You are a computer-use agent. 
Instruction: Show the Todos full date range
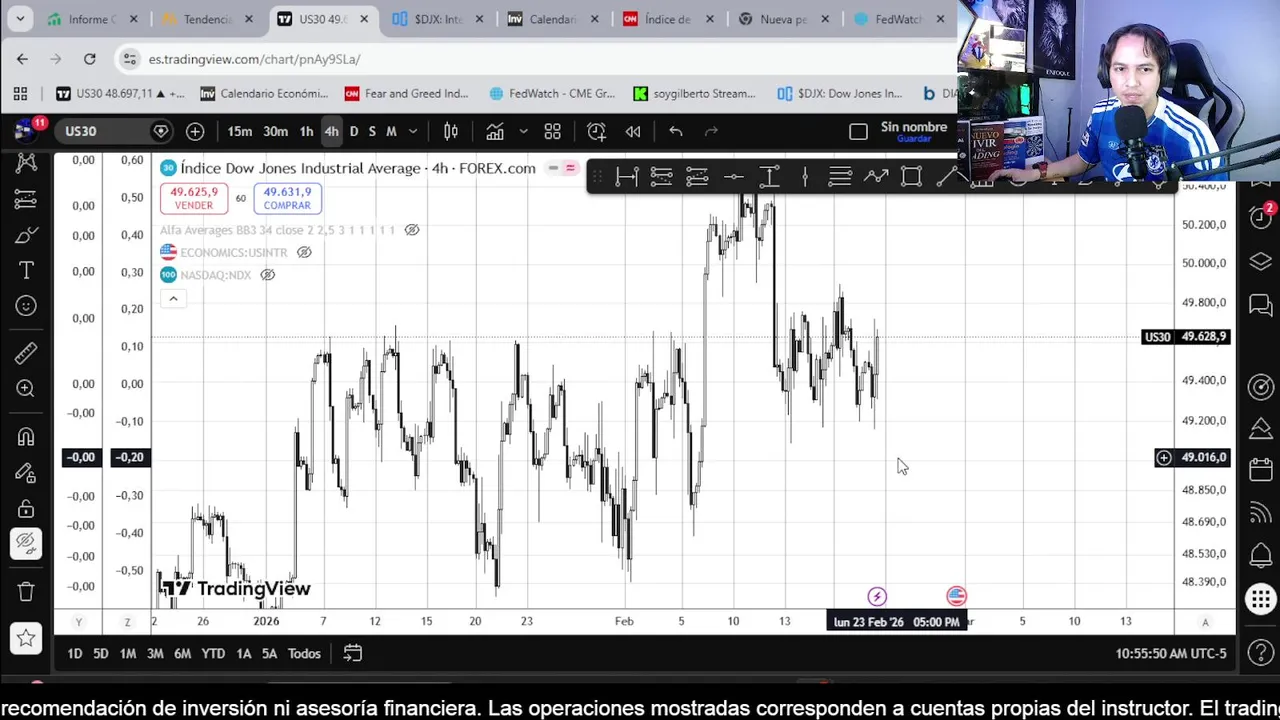point(304,653)
